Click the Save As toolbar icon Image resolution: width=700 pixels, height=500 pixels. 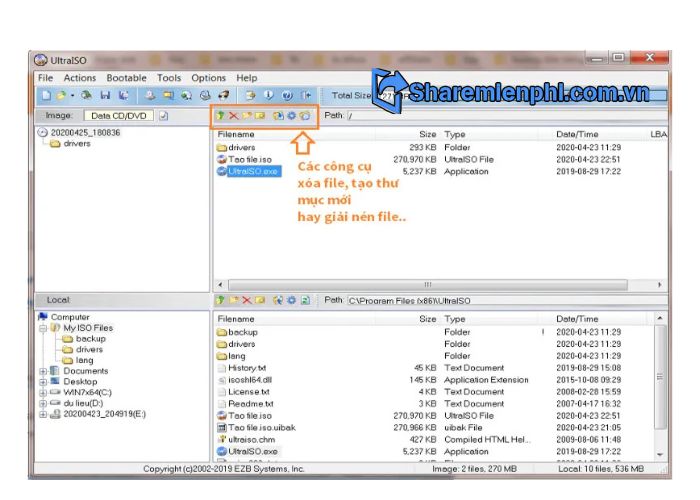tap(124, 95)
